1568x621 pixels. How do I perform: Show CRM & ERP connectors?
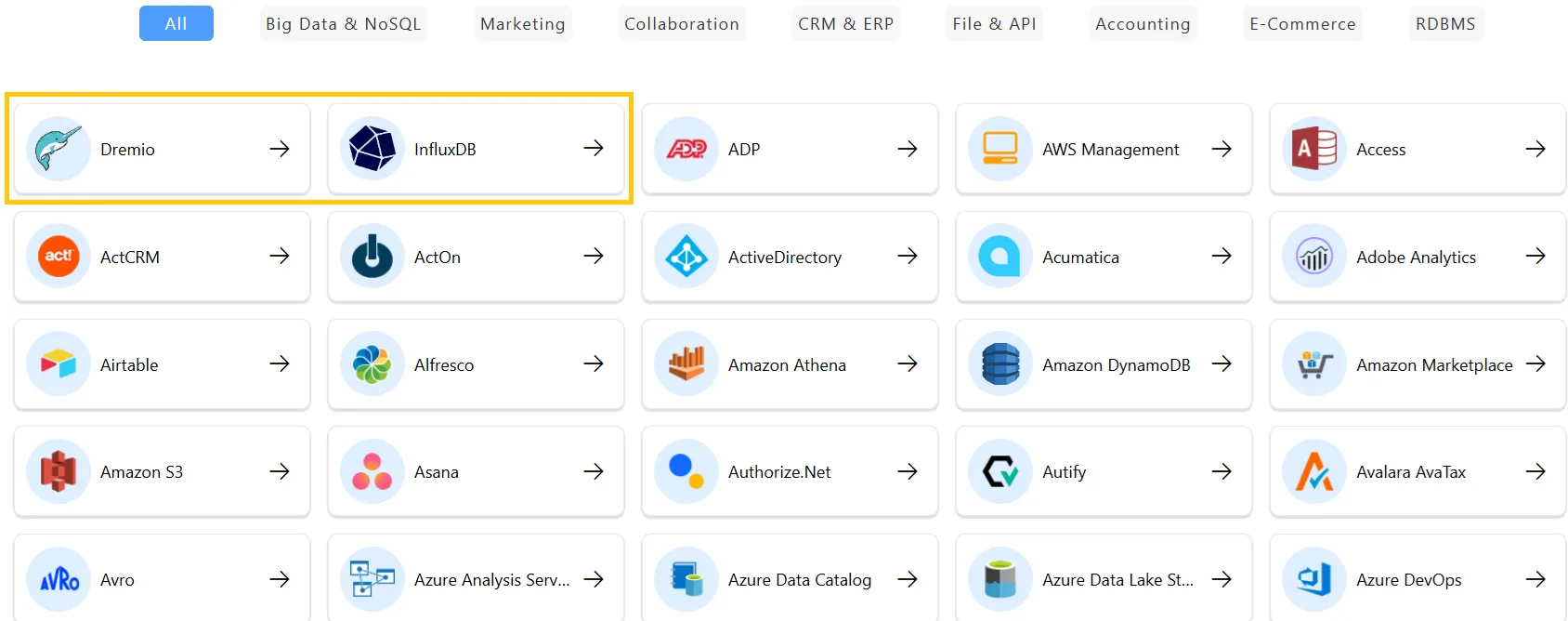tap(846, 23)
